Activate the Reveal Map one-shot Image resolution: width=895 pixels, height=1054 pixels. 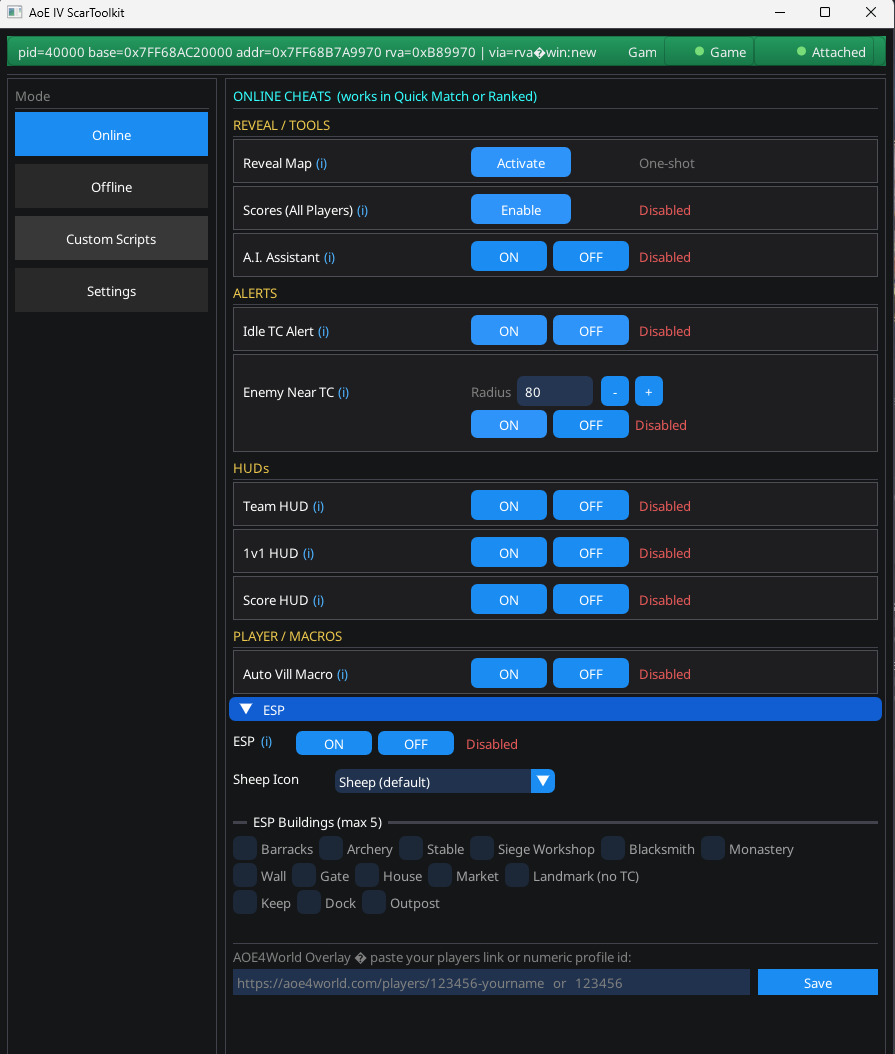click(520, 161)
